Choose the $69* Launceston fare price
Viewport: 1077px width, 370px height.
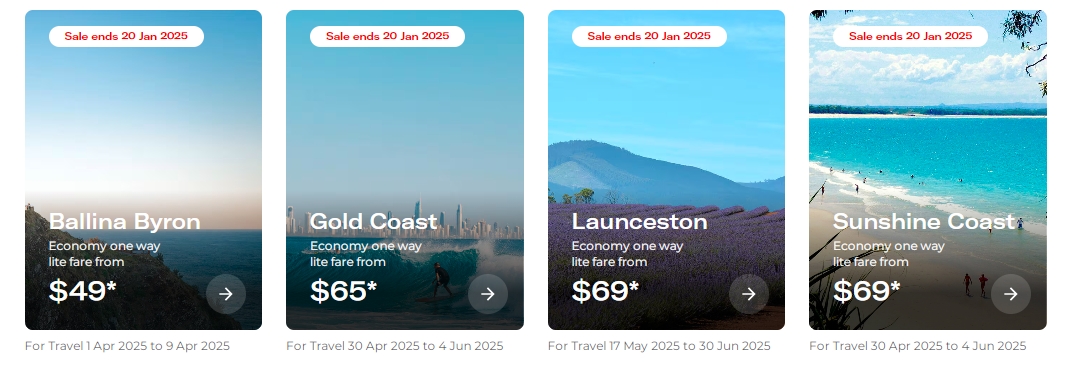tap(605, 291)
